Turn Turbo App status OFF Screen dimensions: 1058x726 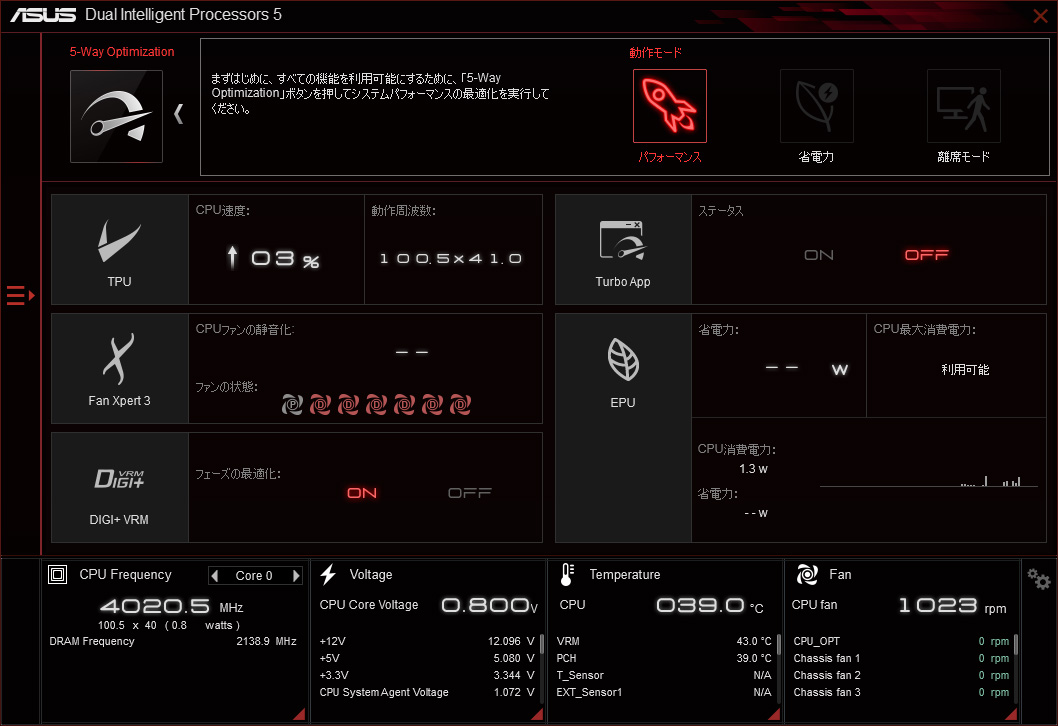tap(926, 255)
